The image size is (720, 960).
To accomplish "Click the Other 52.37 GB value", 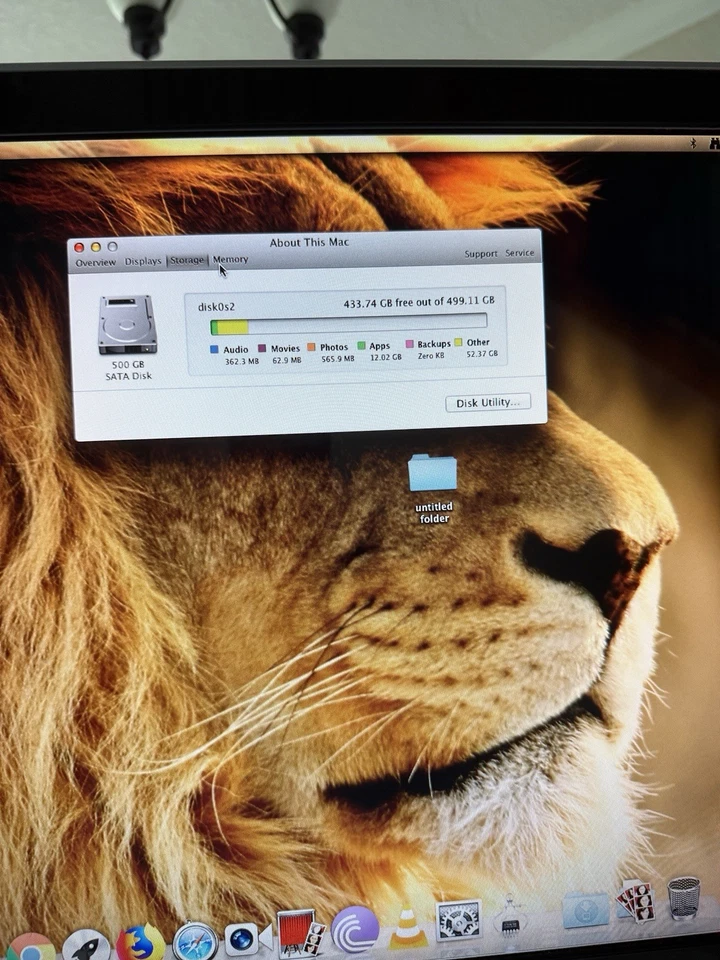I will (482, 354).
